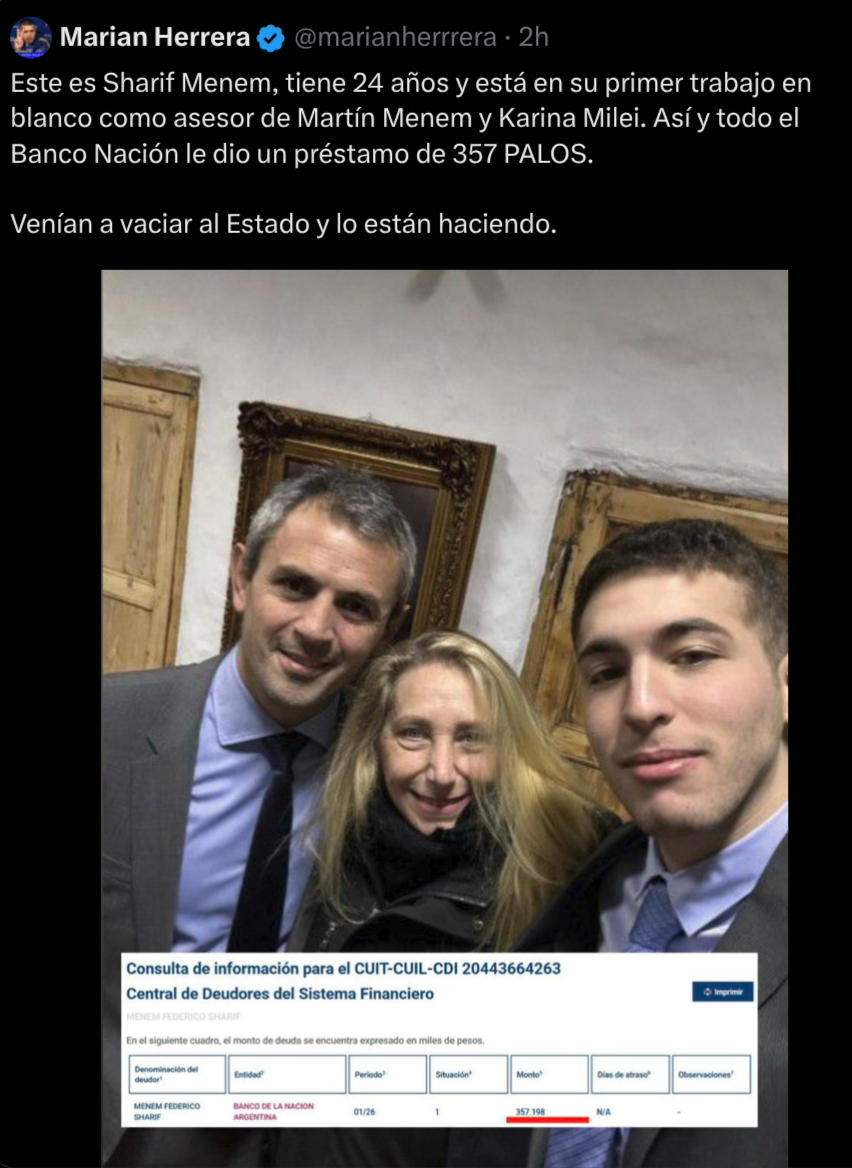Viewport: 852px width, 1168px height.
Task: Click the Entidad column header
Action: [x=287, y=1074]
